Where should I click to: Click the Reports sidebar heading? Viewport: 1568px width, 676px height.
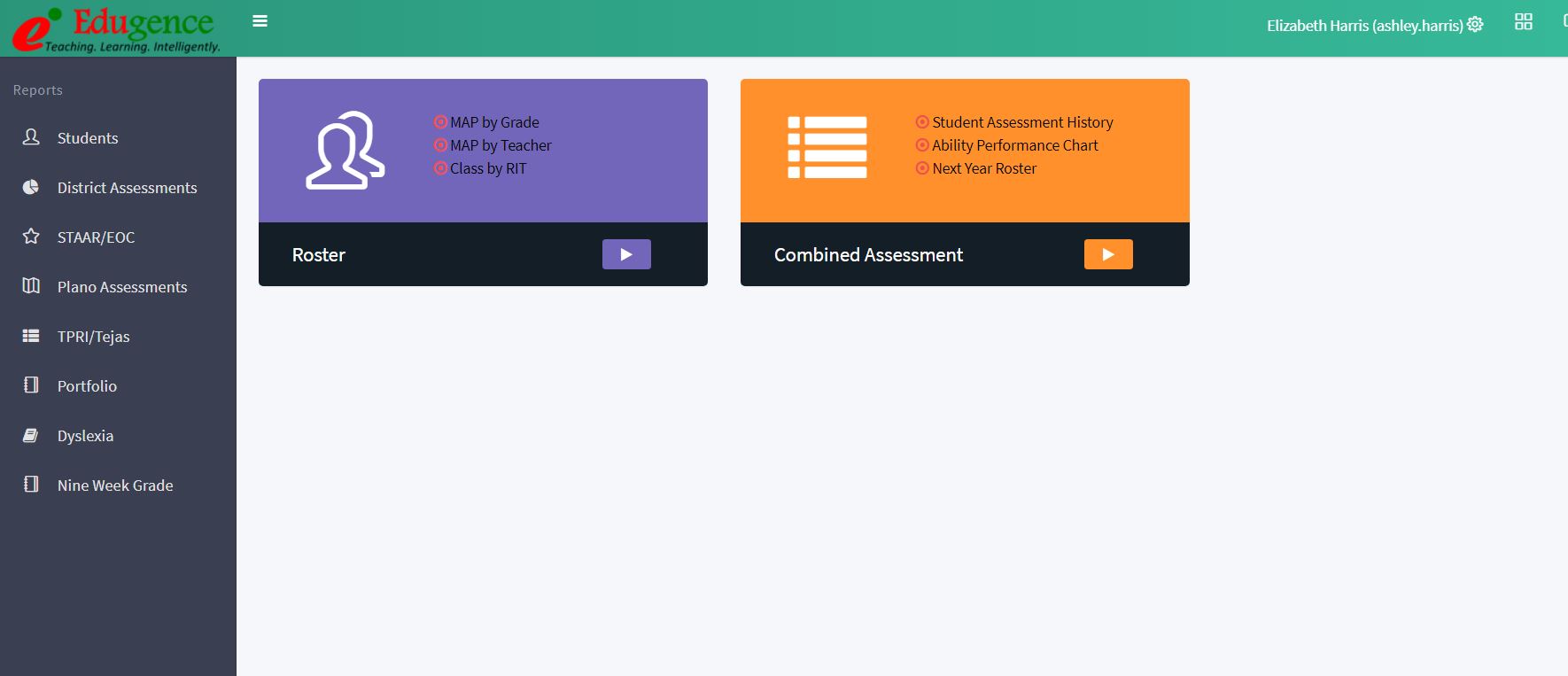click(x=38, y=90)
